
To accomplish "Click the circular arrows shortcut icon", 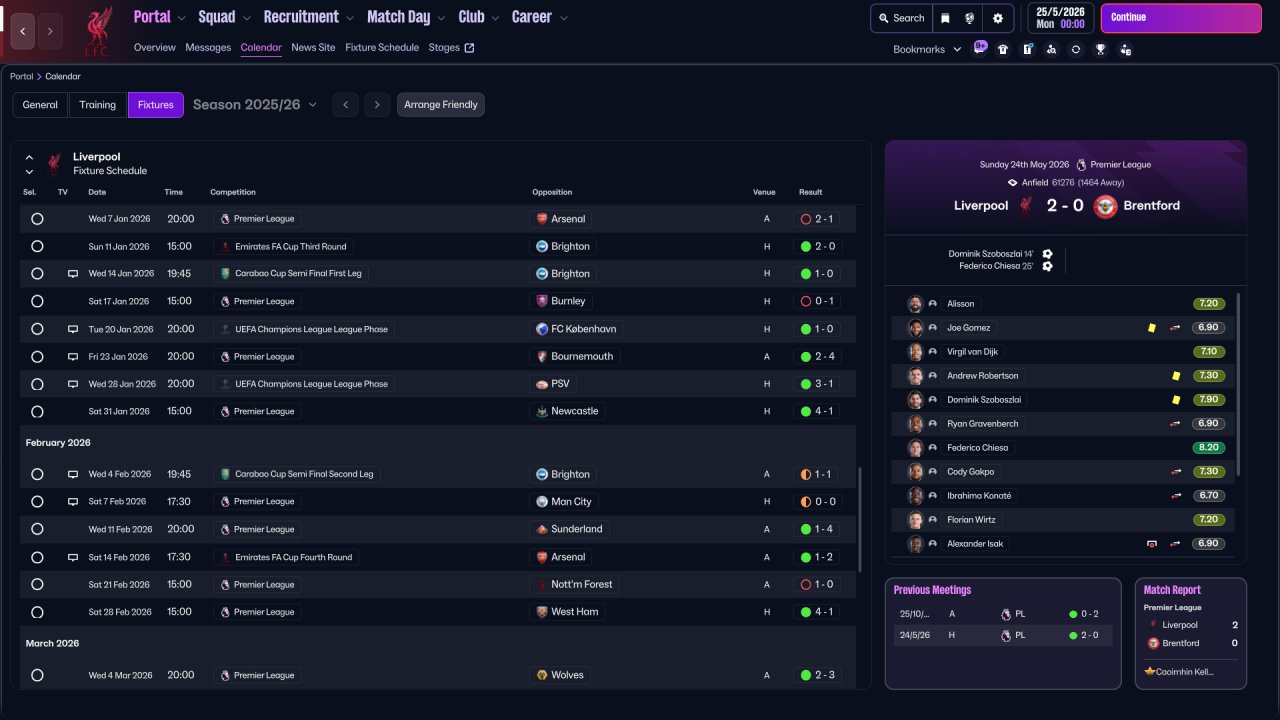I will [1076, 49].
